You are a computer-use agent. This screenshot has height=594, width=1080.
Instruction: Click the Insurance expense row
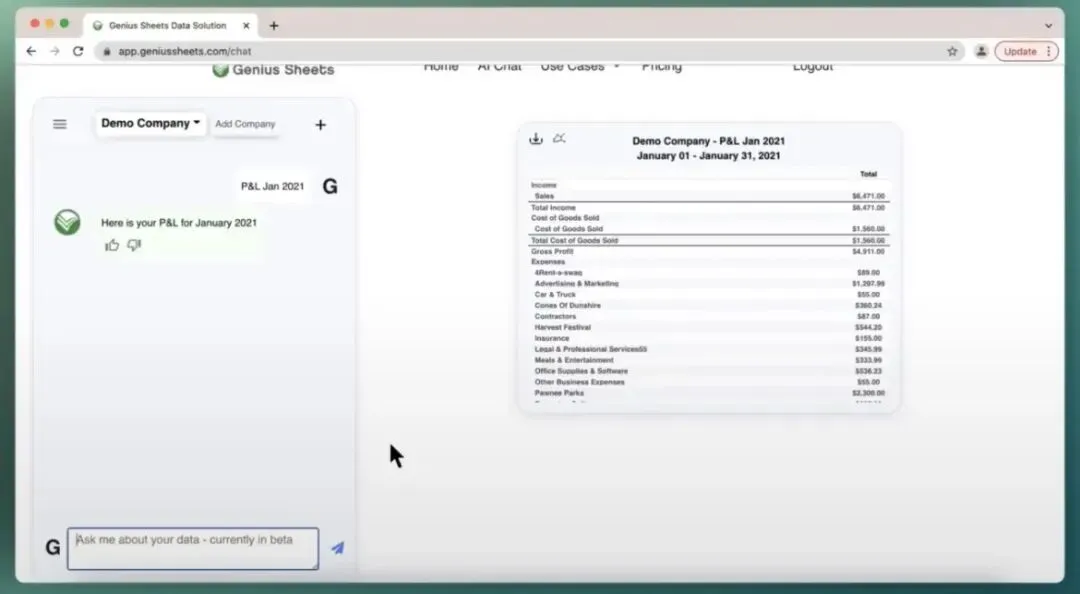[x=709, y=338]
